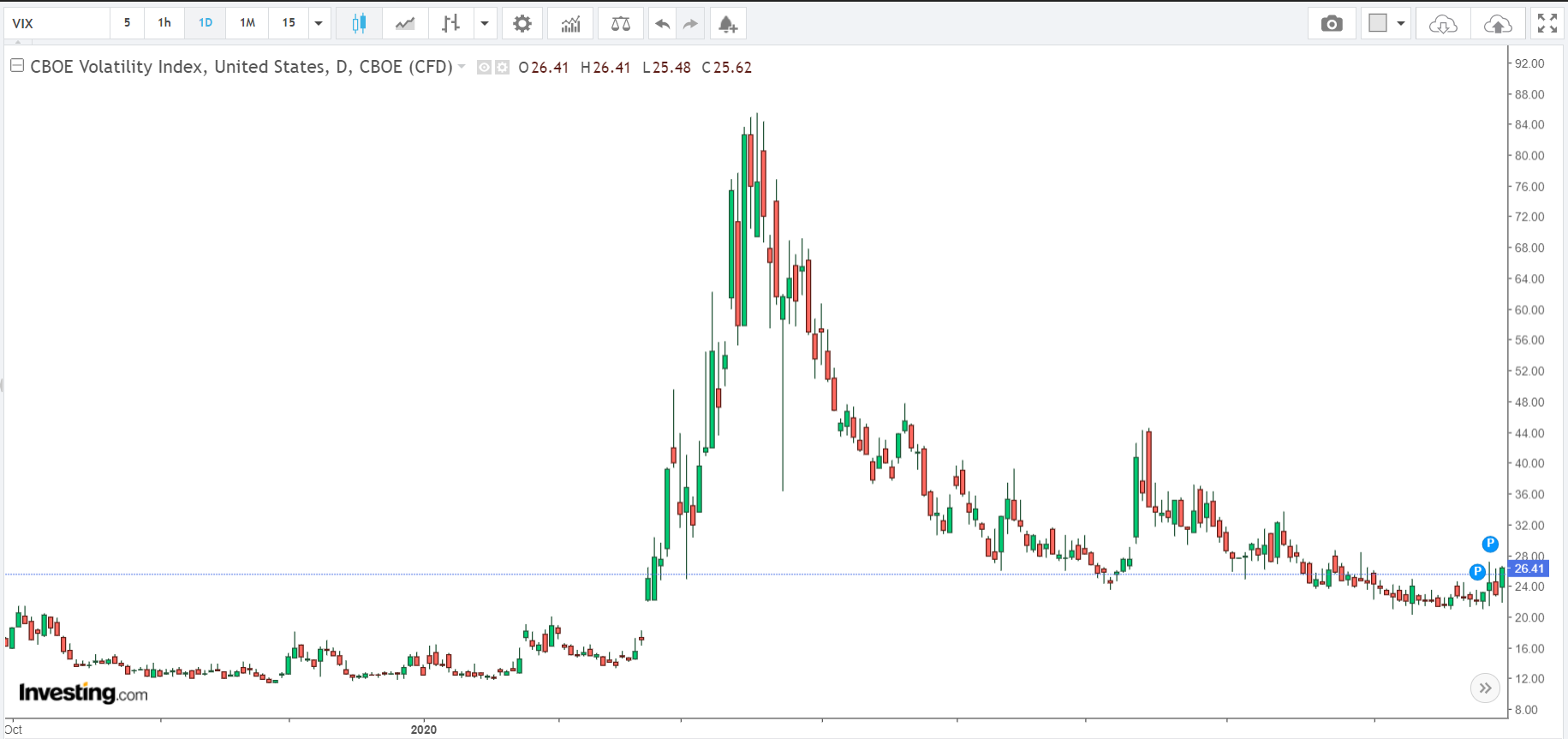Open series format settings gear icon

503,68
